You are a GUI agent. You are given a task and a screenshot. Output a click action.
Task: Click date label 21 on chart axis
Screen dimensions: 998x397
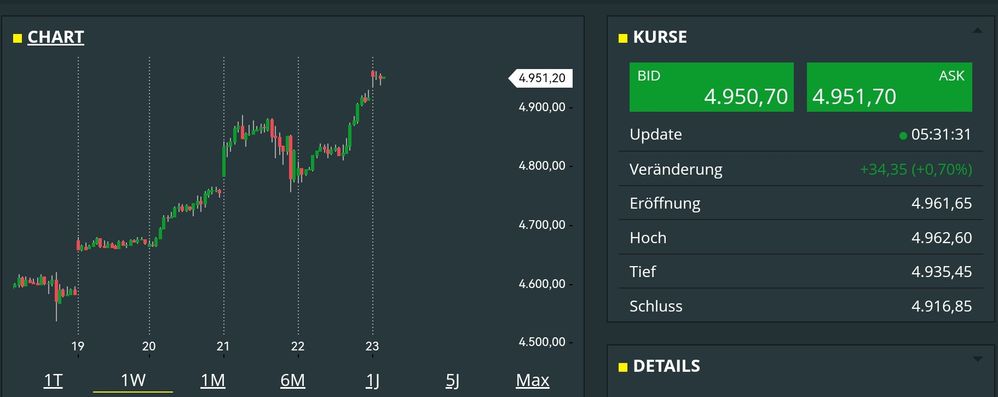pyautogui.click(x=223, y=347)
